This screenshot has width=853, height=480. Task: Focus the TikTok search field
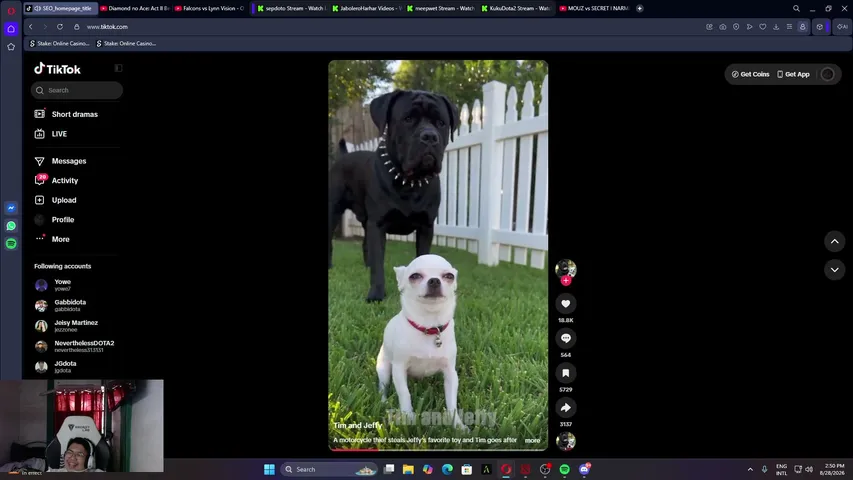coord(77,90)
